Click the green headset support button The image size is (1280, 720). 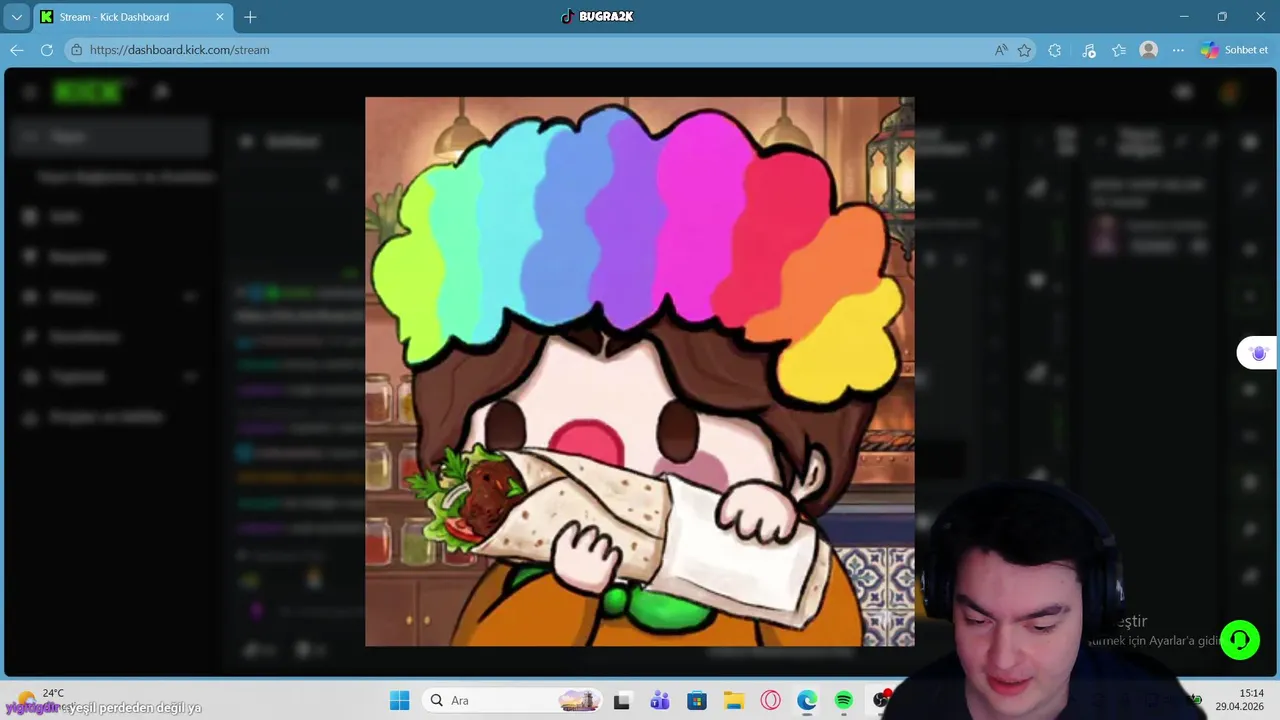[1240, 640]
